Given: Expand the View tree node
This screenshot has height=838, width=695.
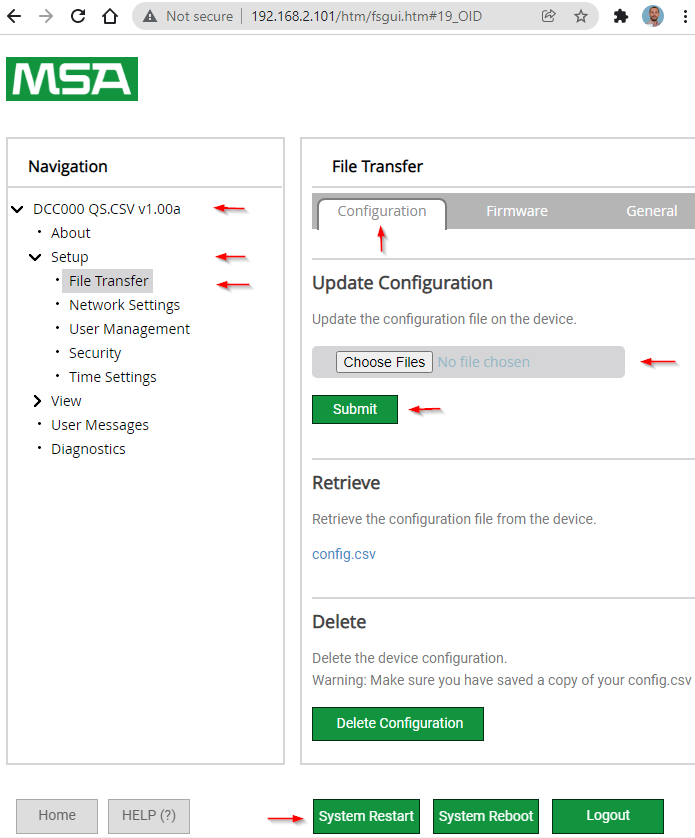Looking at the screenshot, I should [37, 401].
